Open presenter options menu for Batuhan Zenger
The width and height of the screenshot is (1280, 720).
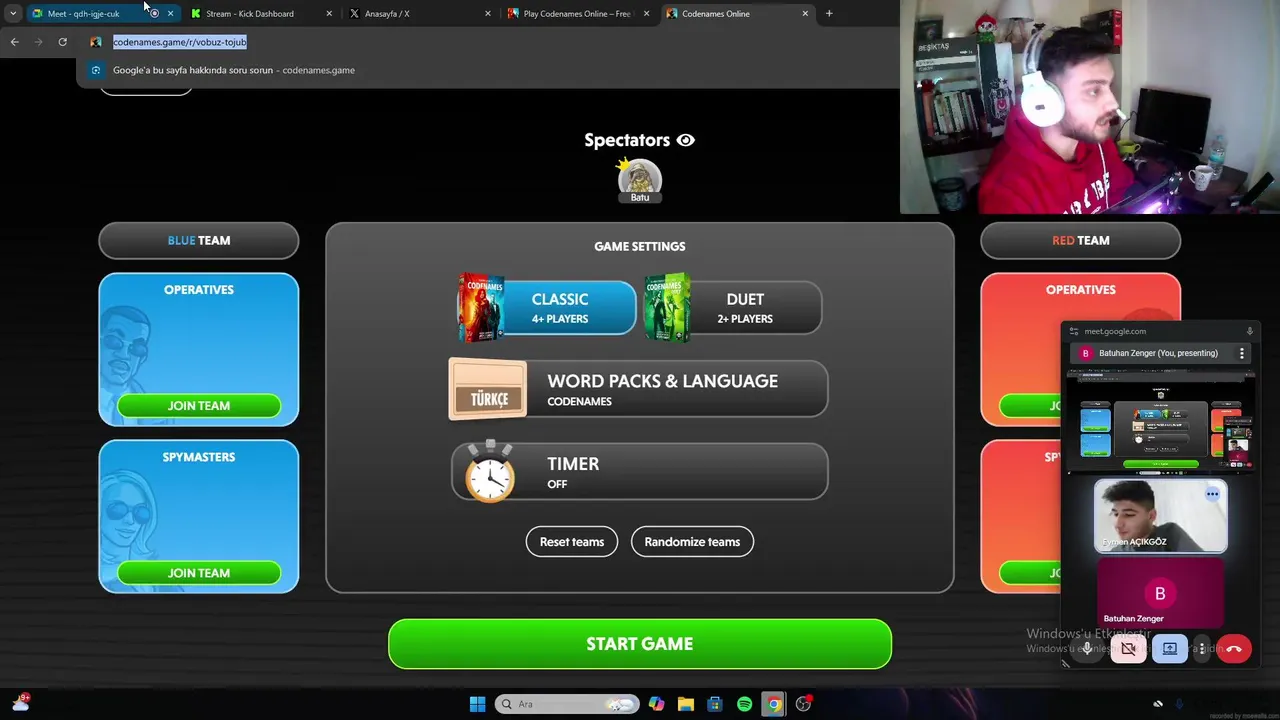tap(1242, 353)
